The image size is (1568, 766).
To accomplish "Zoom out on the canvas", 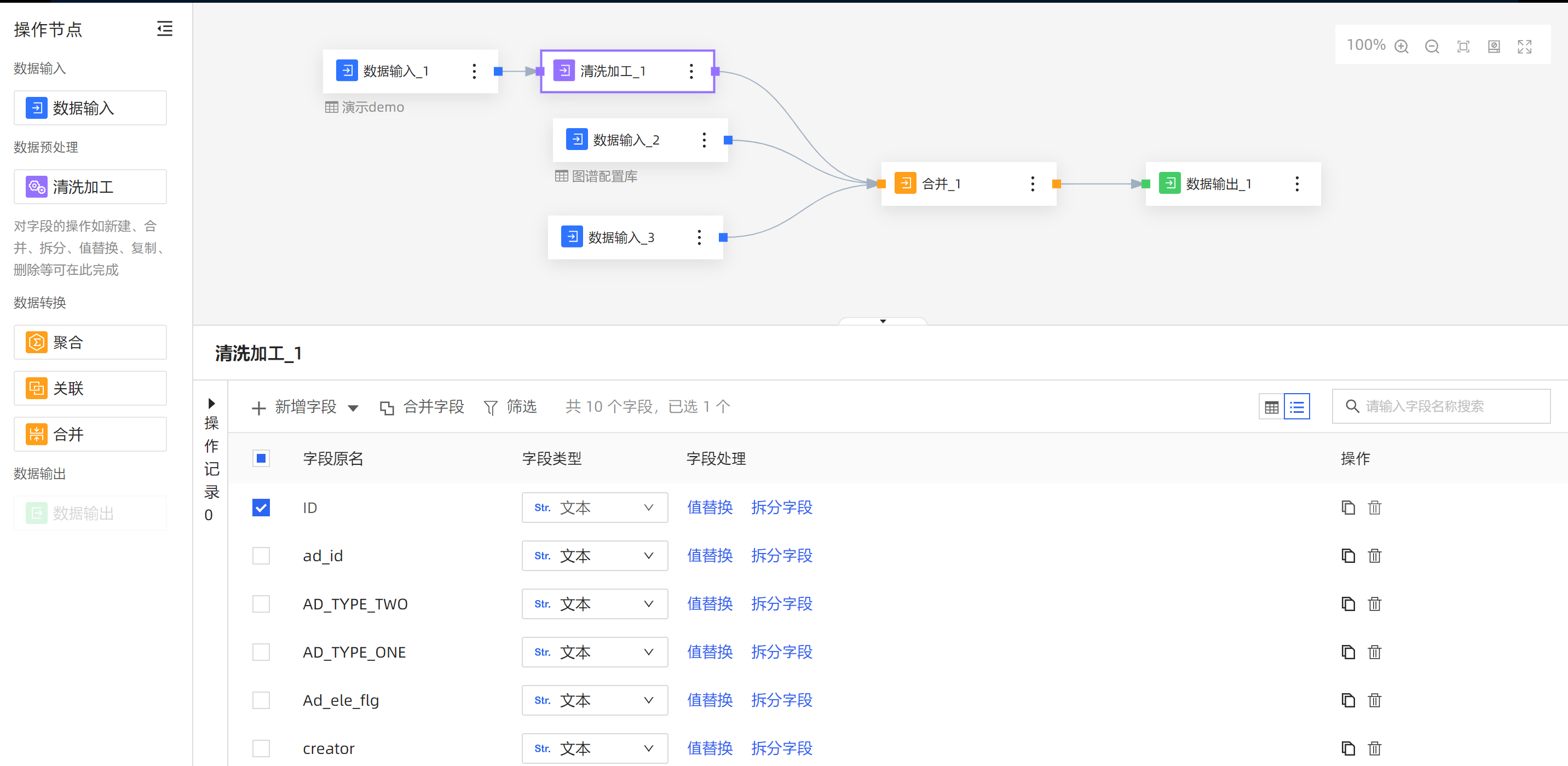I will pyautogui.click(x=1432, y=47).
